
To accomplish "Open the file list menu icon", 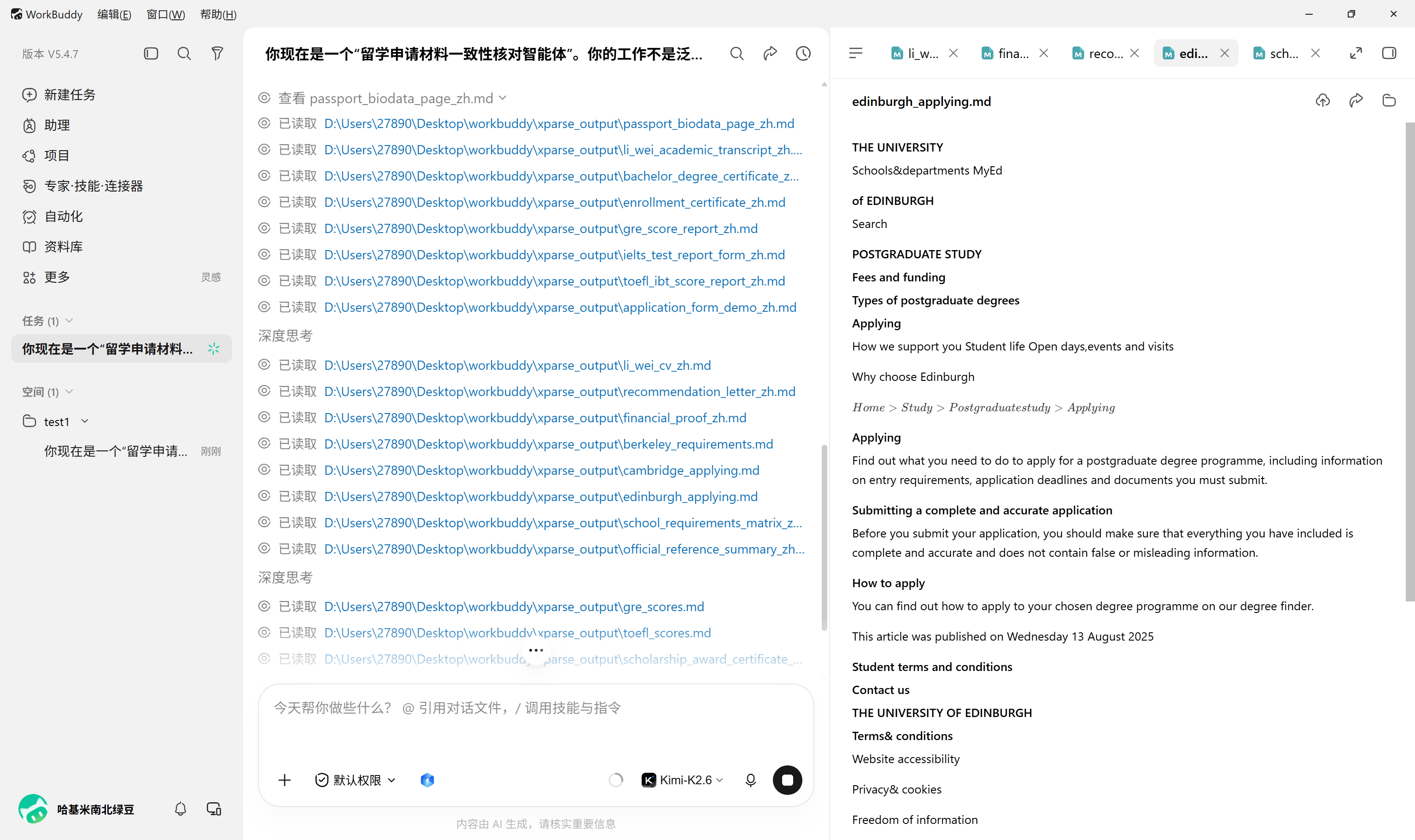I will 856,53.
